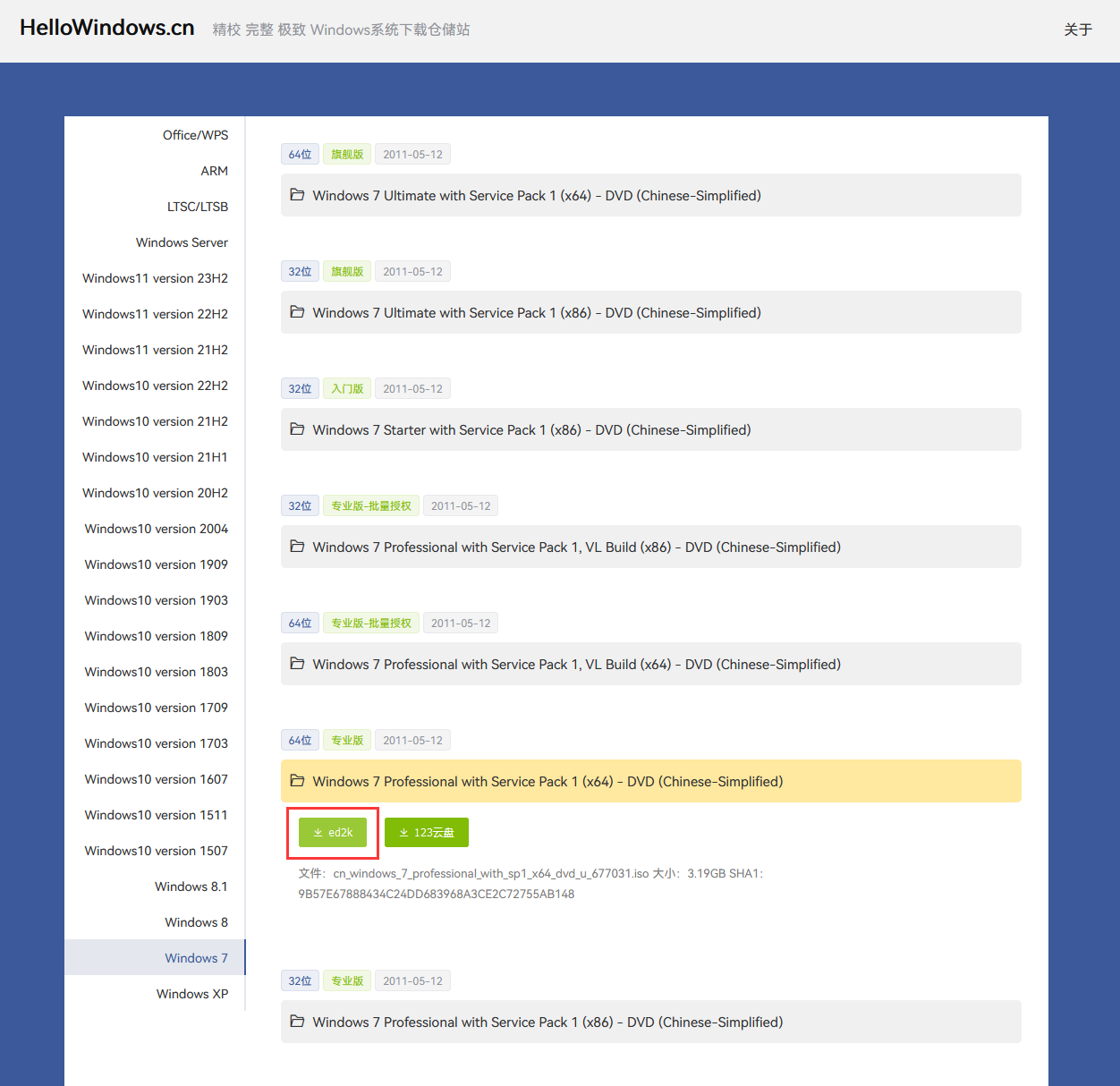This screenshot has width=1120, height=1086.
Task: Select Windows10 version 1709
Action: pyautogui.click(x=155, y=708)
